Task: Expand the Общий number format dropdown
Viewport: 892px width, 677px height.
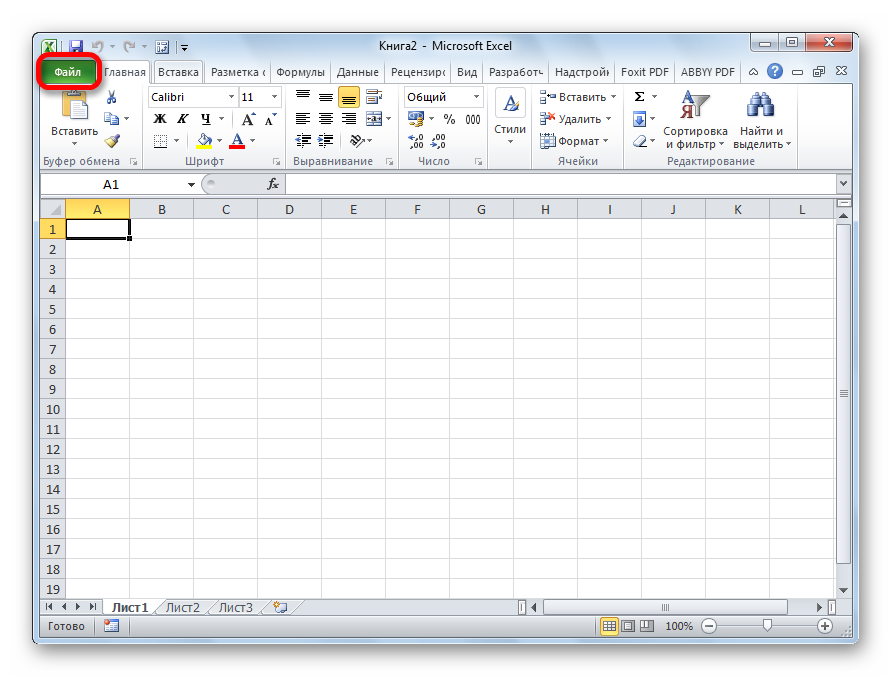Action: coord(476,97)
